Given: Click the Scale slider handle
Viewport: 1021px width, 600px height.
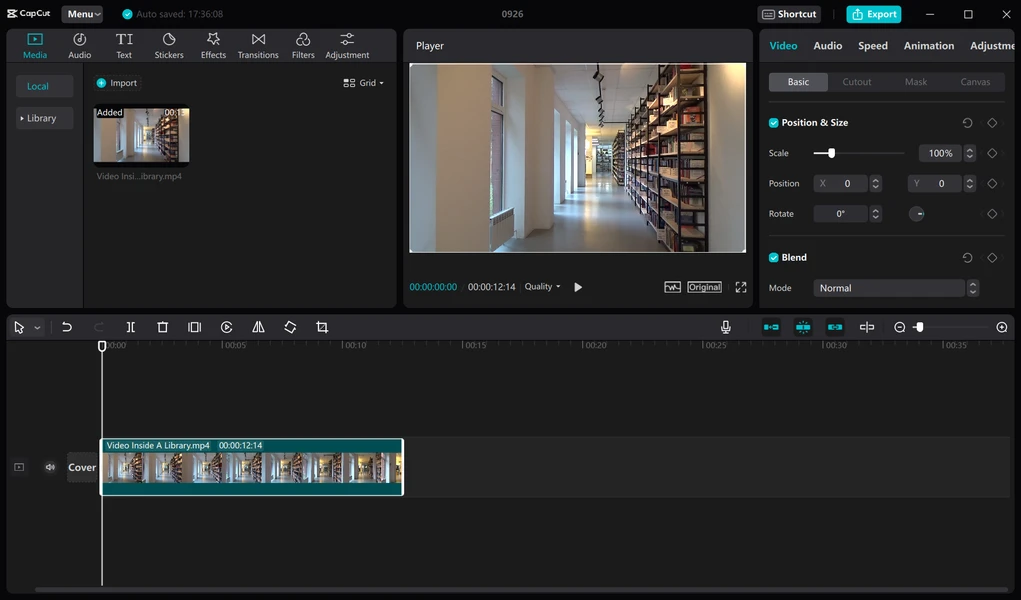Looking at the screenshot, I should pos(831,153).
